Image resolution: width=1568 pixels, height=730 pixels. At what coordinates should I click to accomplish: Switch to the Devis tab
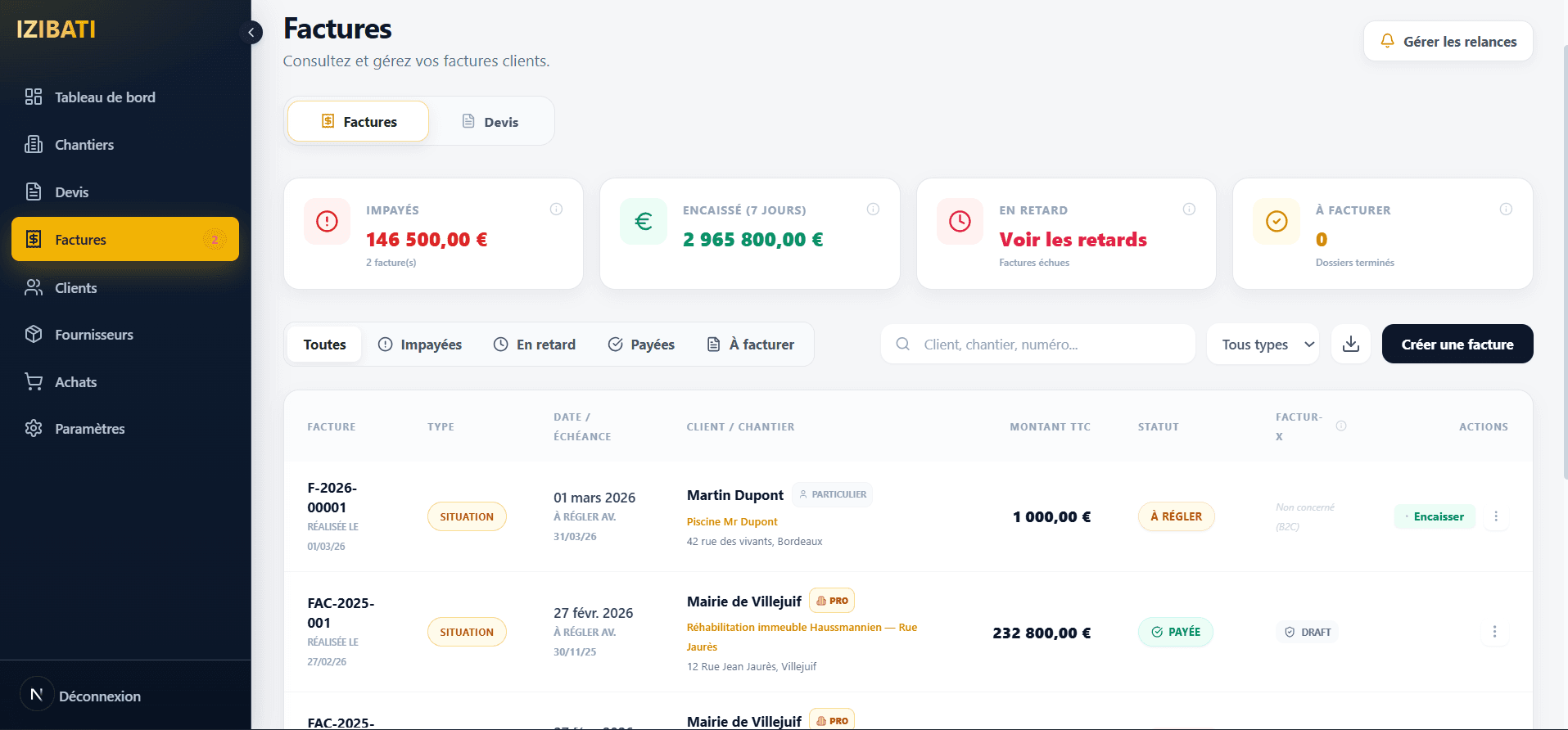[x=490, y=122]
